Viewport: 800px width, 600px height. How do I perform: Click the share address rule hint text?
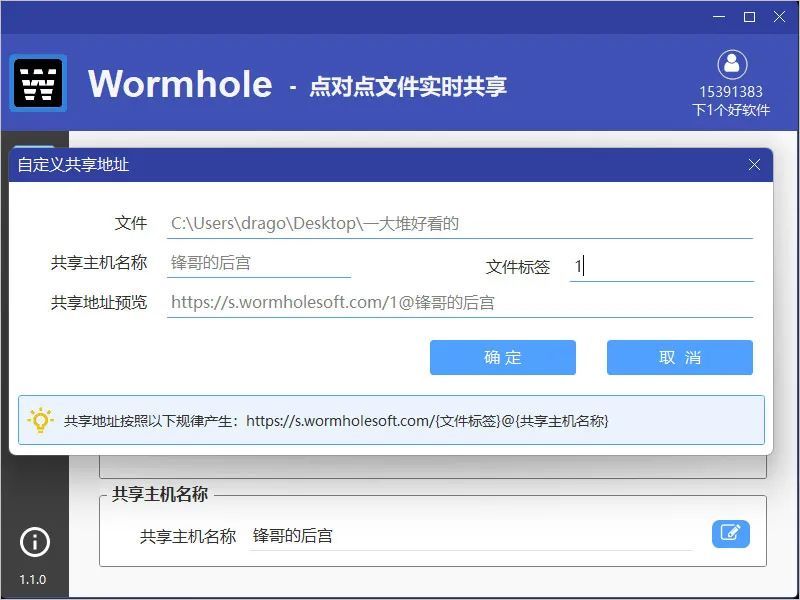336,421
